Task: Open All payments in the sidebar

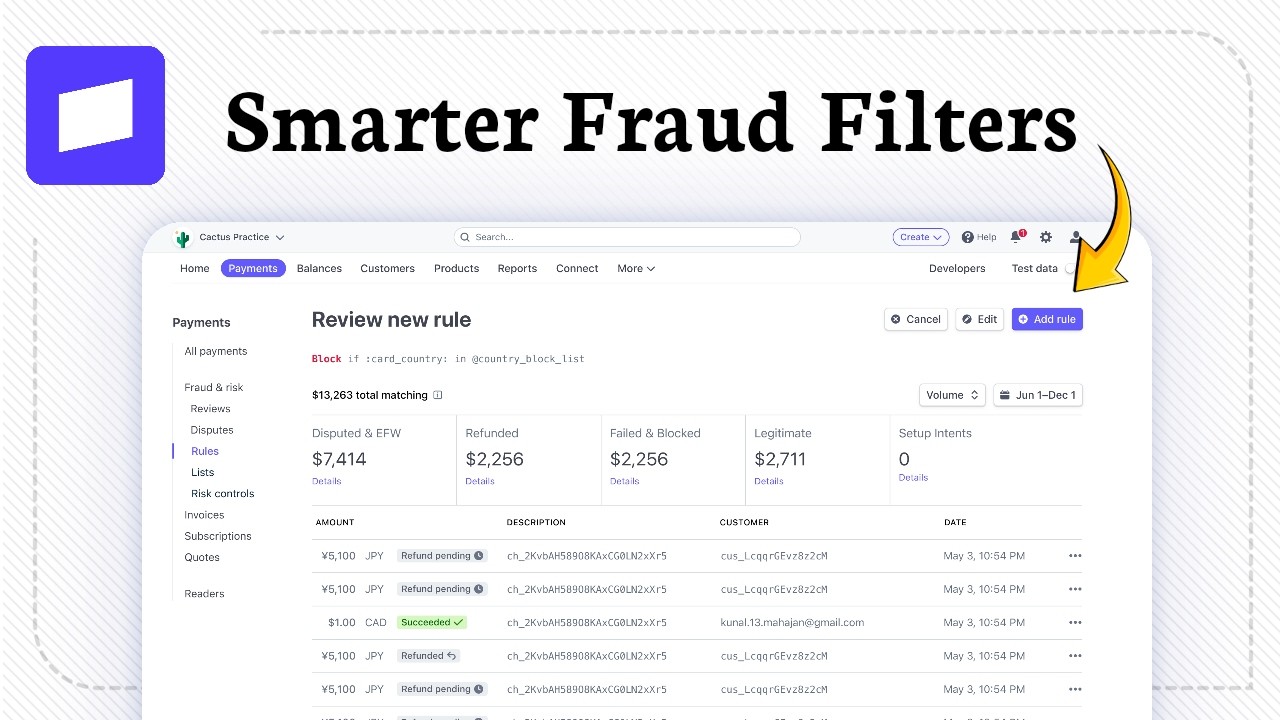Action: [216, 351]
